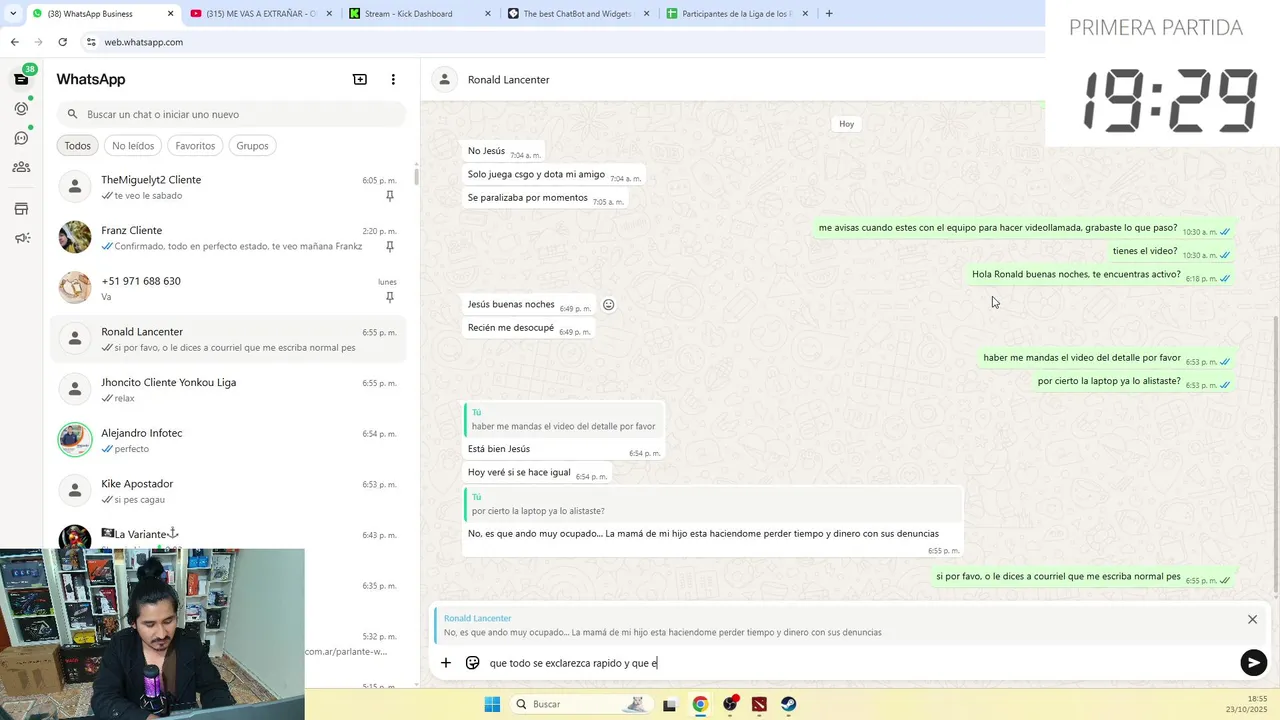Image resolution: width=1280 pixels, height=720 pixels.
Task: Click the pin icon on Franz Cliente chat
Action: [x=390, y=246]
